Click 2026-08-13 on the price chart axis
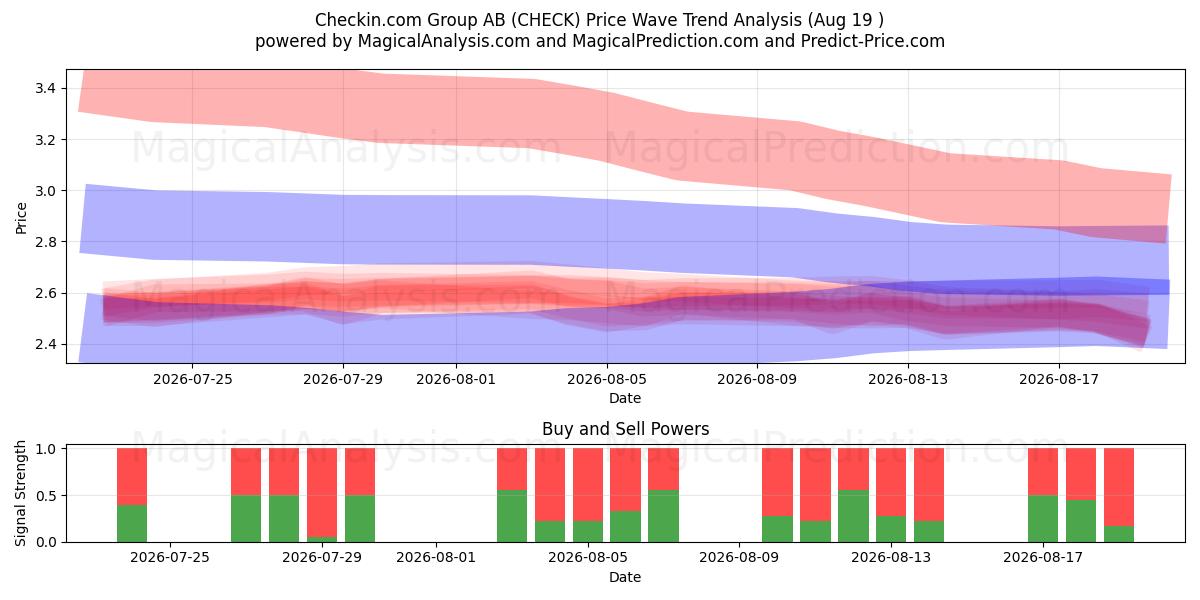Viewport: 1200px width, 600px height. pos(908,379)
